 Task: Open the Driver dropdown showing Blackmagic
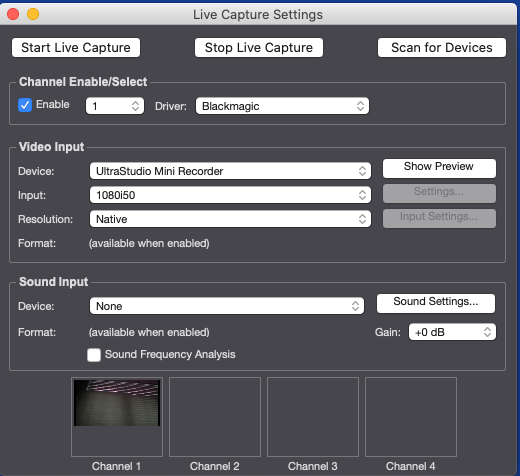[282, 106]
